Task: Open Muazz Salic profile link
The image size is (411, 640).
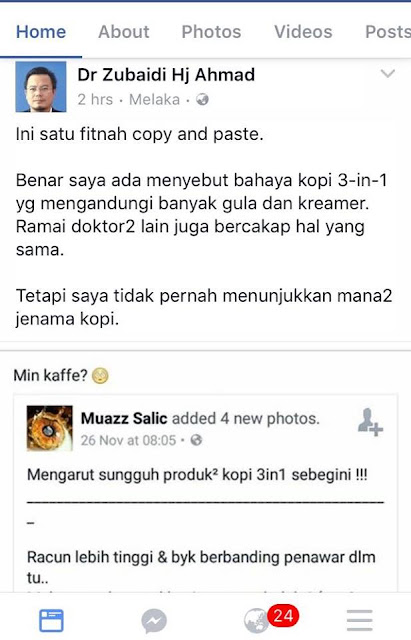Action: (x=124, y=418)
